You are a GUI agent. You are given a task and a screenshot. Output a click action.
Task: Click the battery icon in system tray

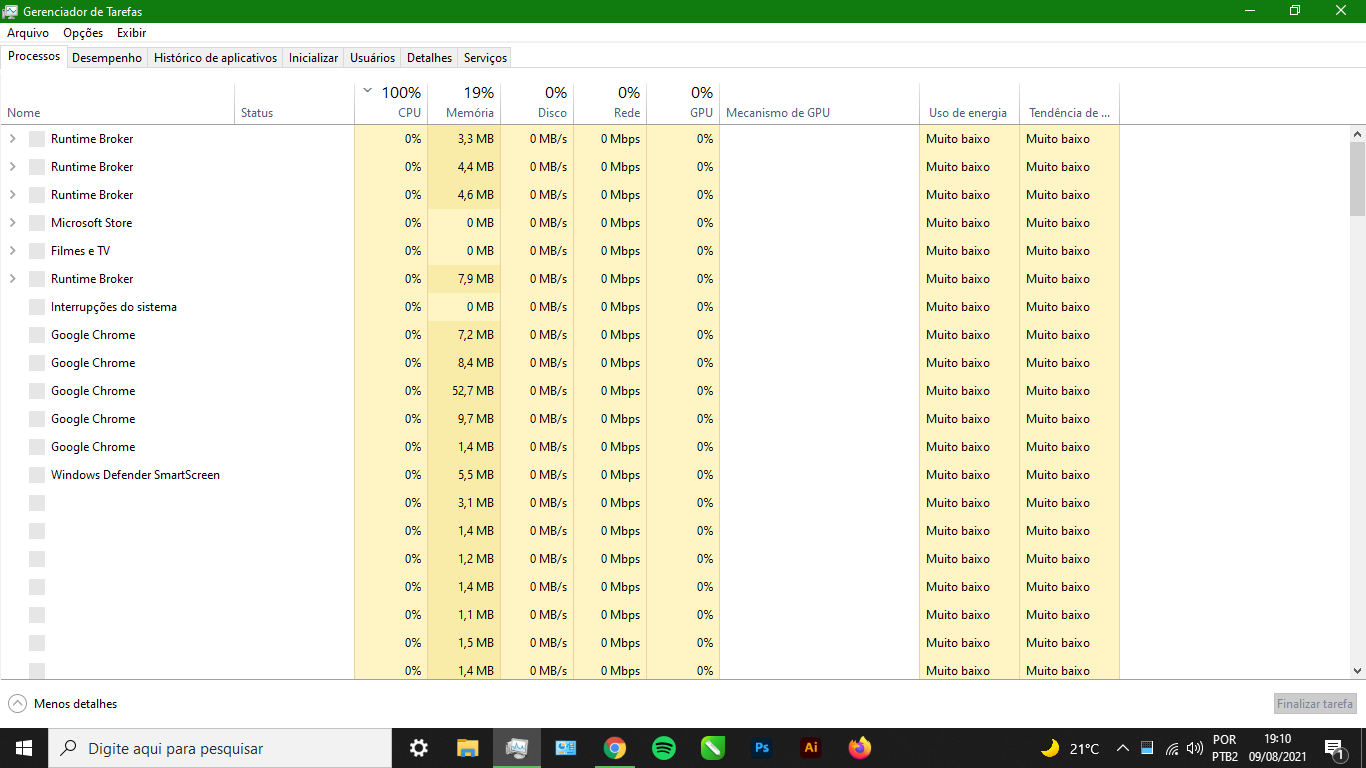coord(1147,748)
